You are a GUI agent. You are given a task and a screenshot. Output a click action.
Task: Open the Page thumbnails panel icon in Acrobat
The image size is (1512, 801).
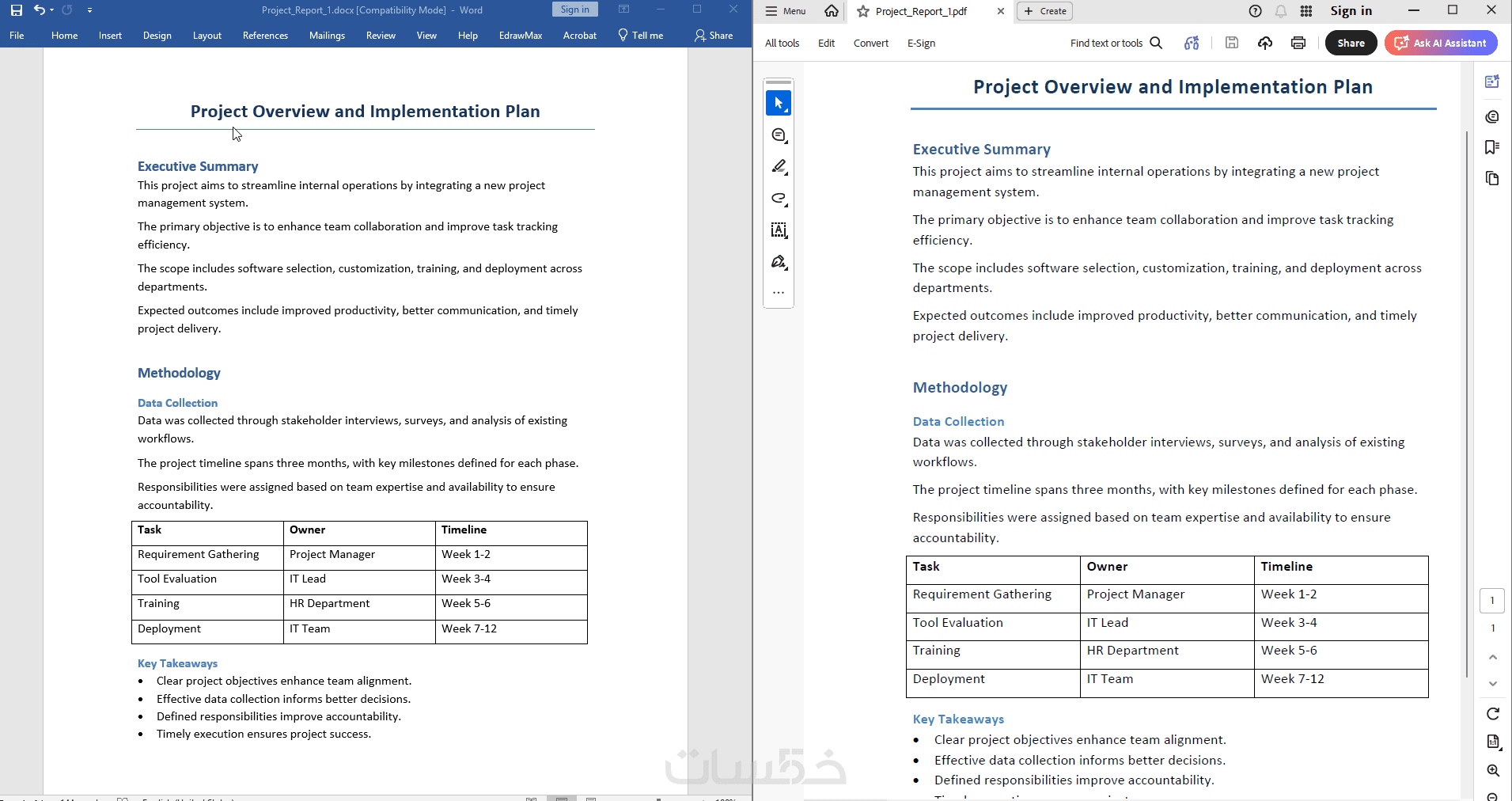click(1492, 179)
